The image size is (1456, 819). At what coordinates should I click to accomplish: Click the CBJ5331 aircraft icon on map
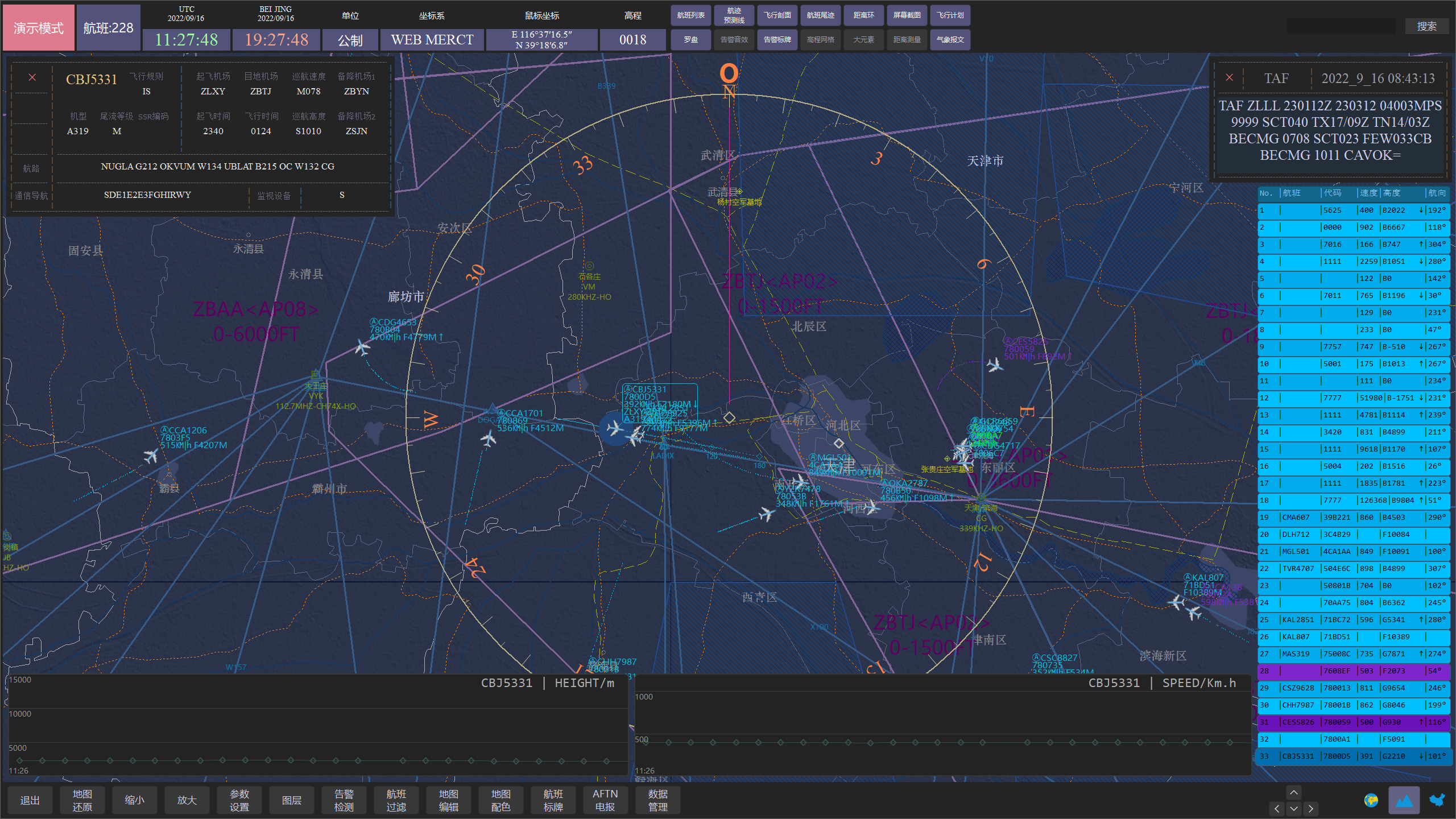(614, 428)
